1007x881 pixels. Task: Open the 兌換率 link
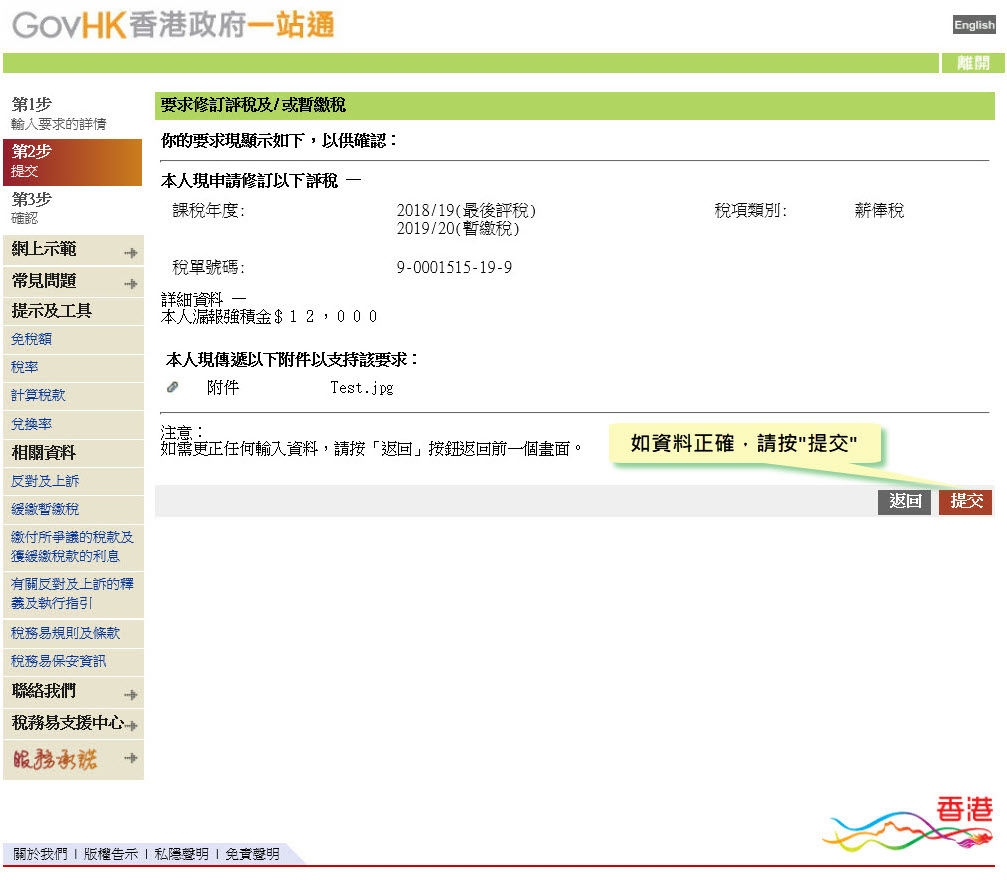point(31,424)
